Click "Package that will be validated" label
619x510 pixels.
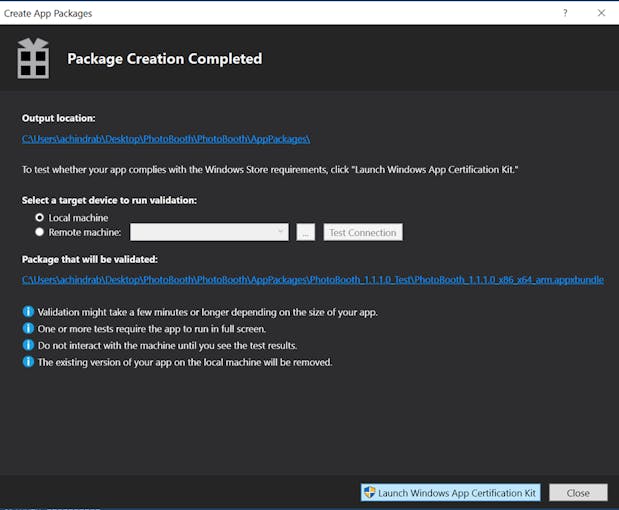(90, 259)
